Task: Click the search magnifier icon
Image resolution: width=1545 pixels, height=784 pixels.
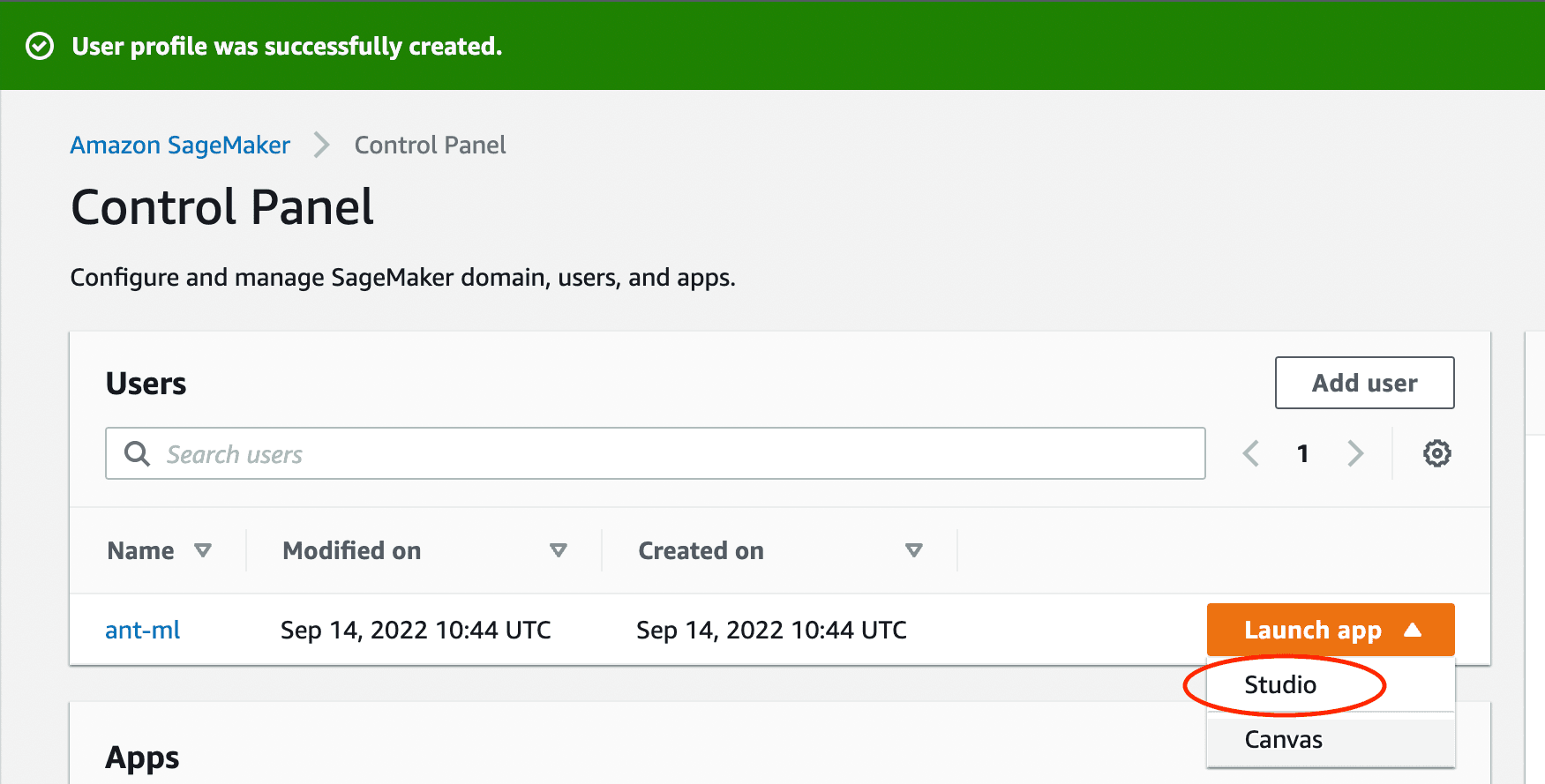Action: tap(137, 453)
